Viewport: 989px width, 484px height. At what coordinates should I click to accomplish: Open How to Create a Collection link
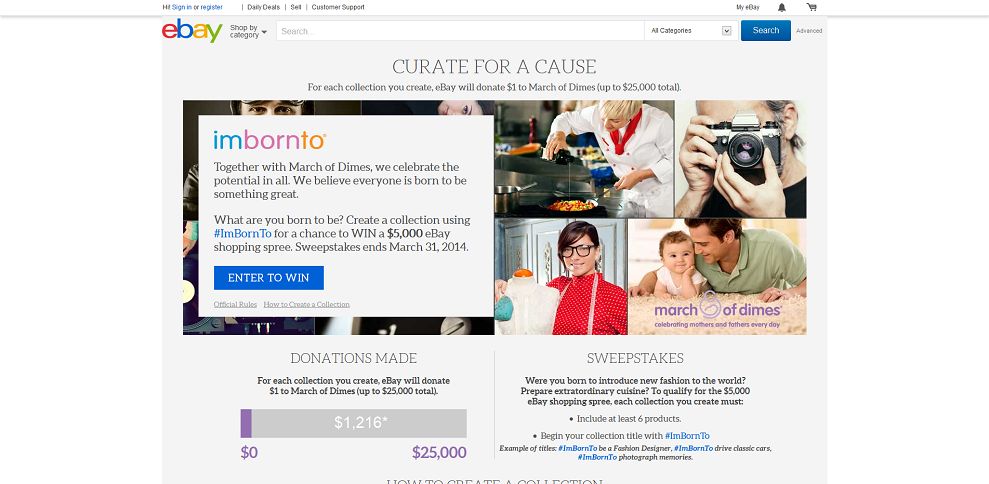[x=307, y=304]
